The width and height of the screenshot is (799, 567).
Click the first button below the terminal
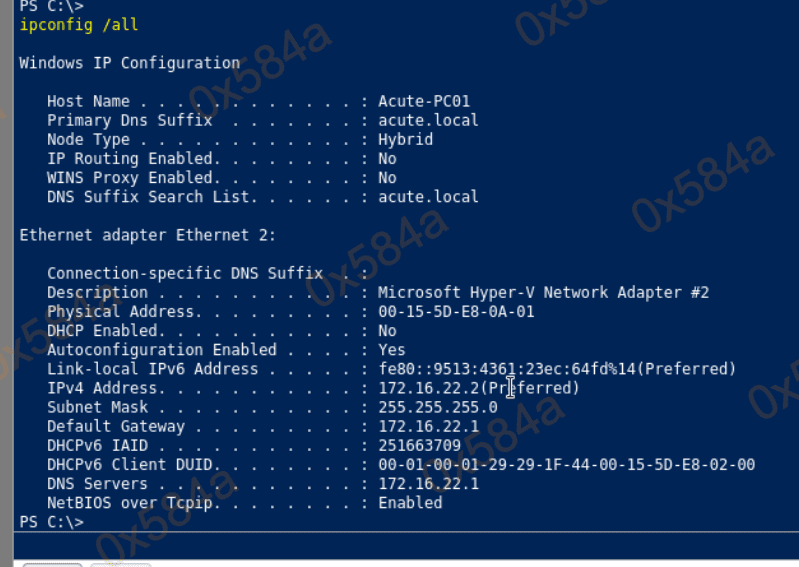pyautogui.click(x=52, y=564)
